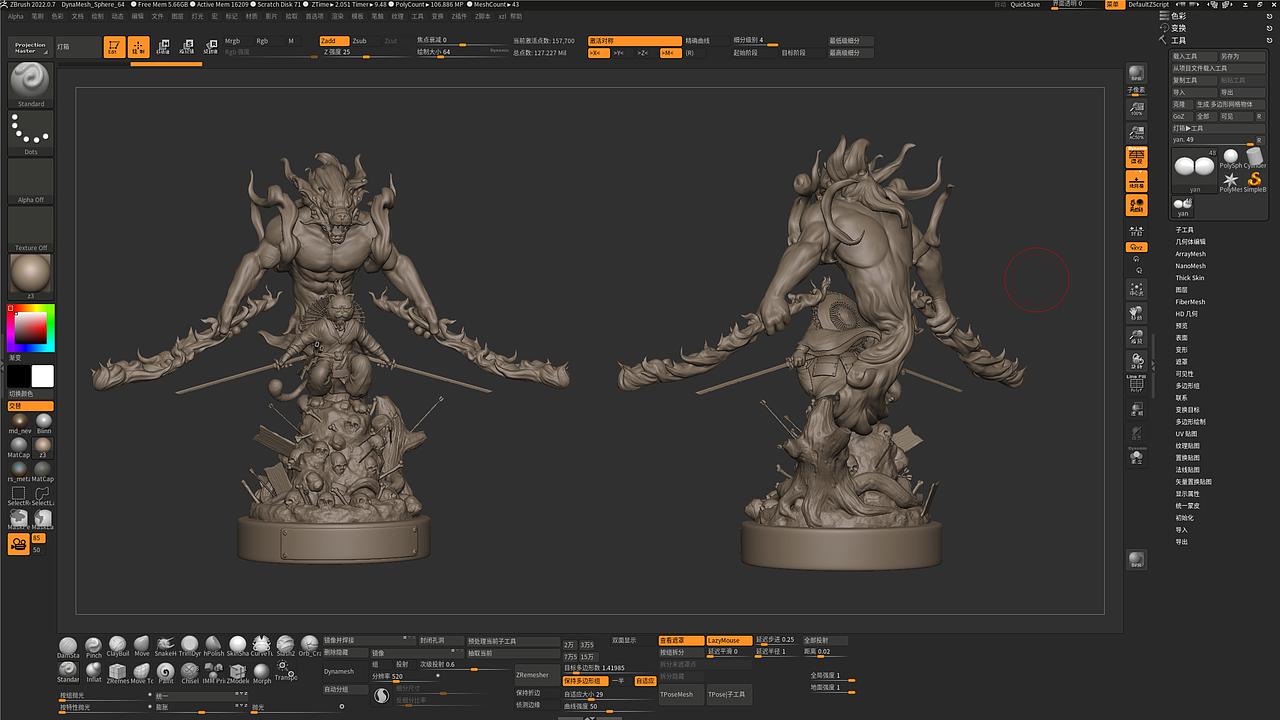This screenshot has height=720, width=1280.
Task: Open the Alpha Off picker
Action: [x=31, y=181]
